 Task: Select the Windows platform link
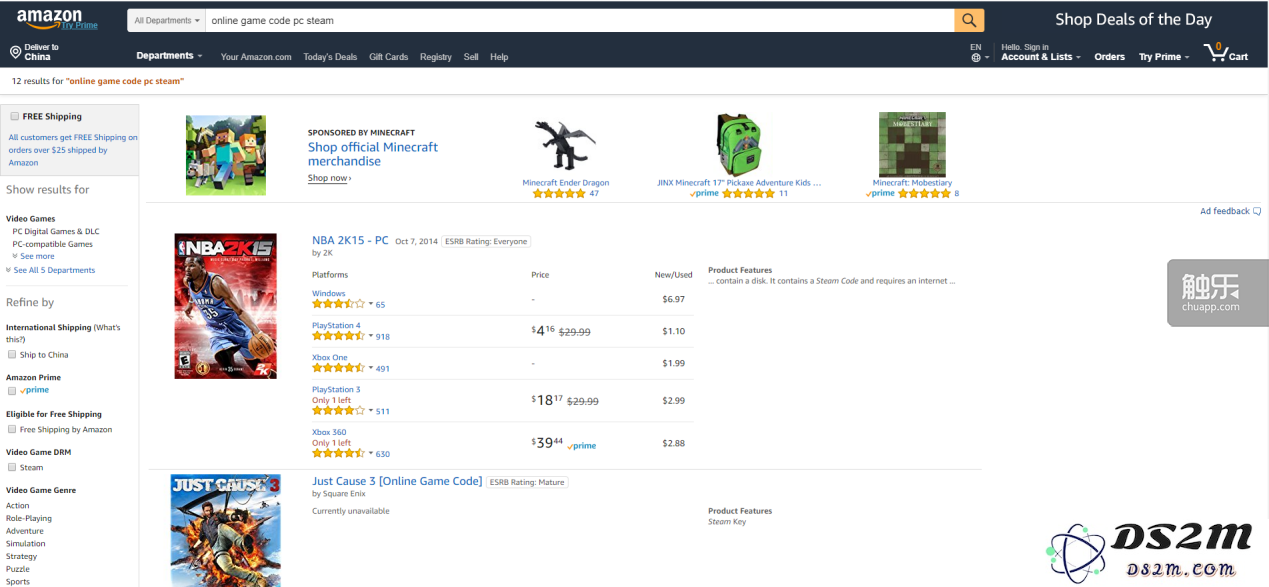328,294
